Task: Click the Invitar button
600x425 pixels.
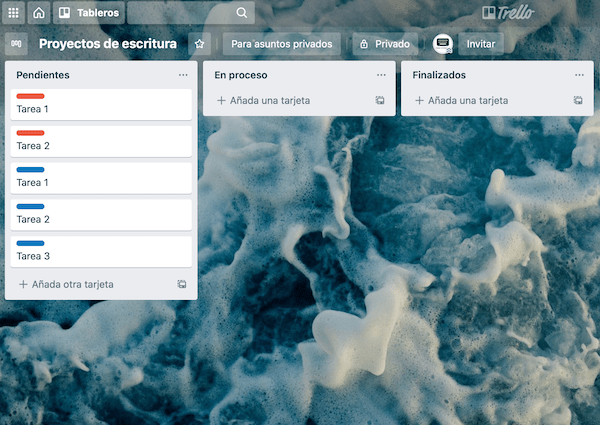Action: pos(481,44)
